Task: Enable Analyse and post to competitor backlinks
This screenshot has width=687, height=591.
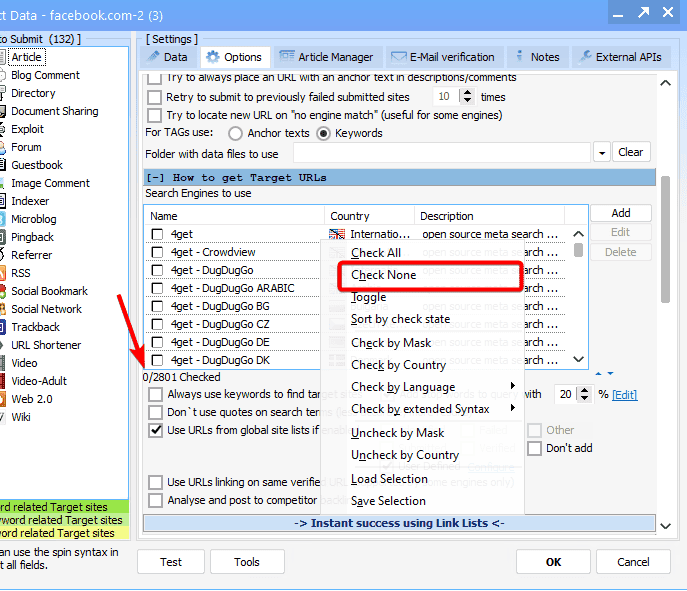Action: 155,500
